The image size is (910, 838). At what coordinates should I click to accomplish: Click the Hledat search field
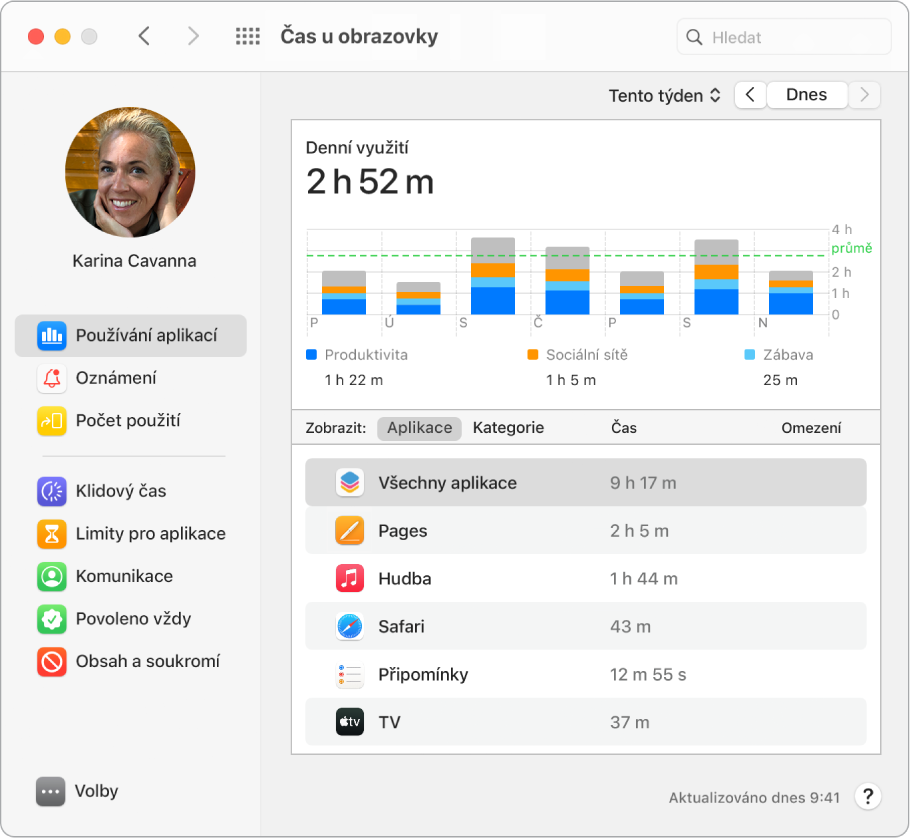(x=785, y=38)
